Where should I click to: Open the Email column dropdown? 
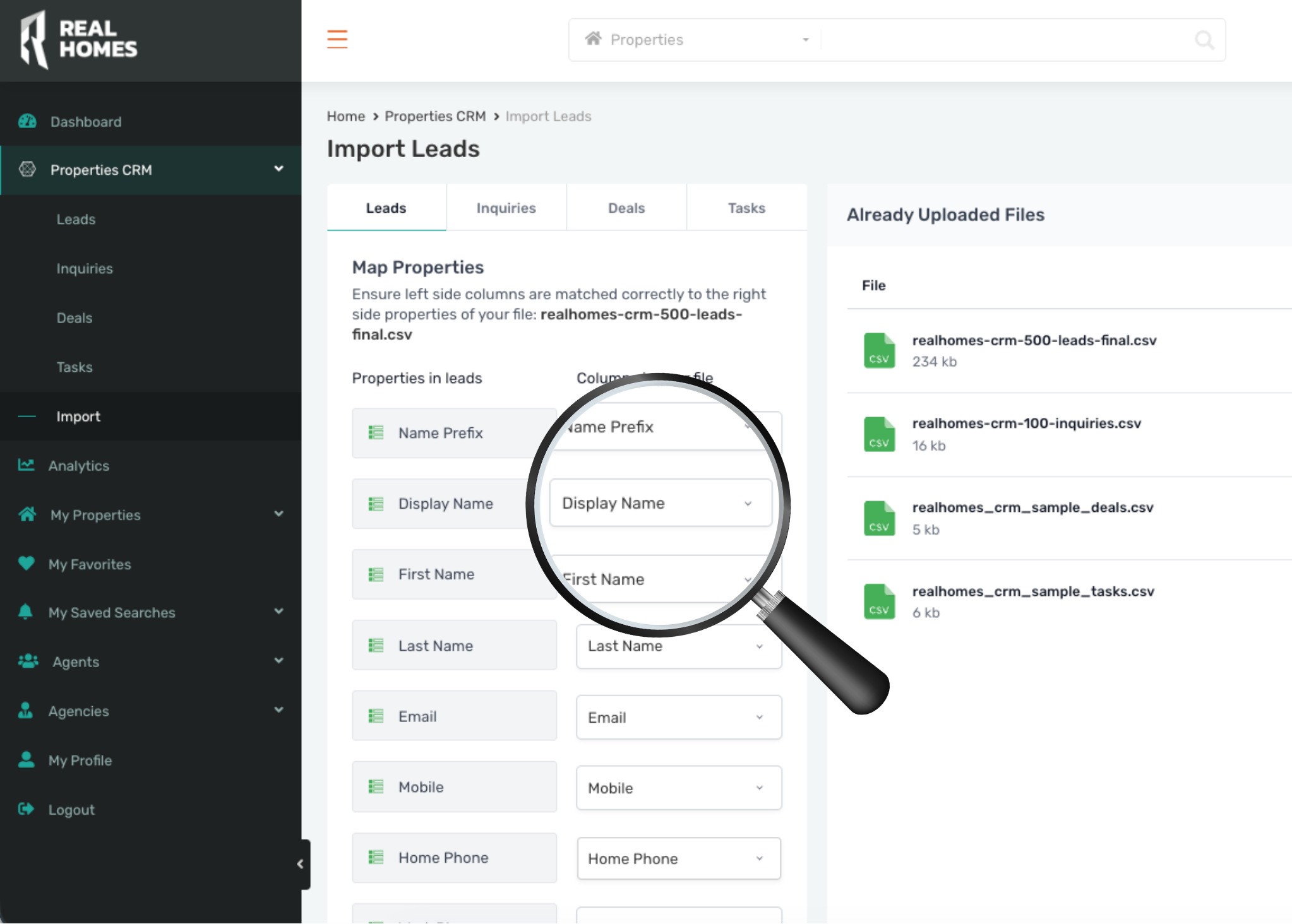(678, 718)
